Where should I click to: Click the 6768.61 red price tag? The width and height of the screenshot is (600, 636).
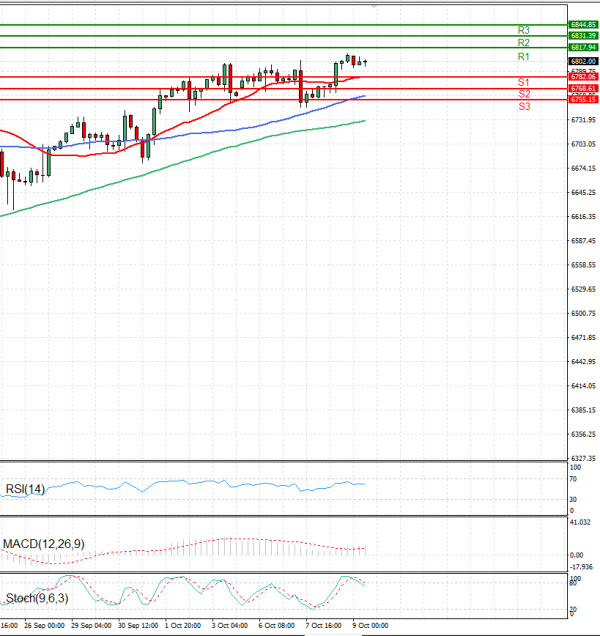(583, 89)
